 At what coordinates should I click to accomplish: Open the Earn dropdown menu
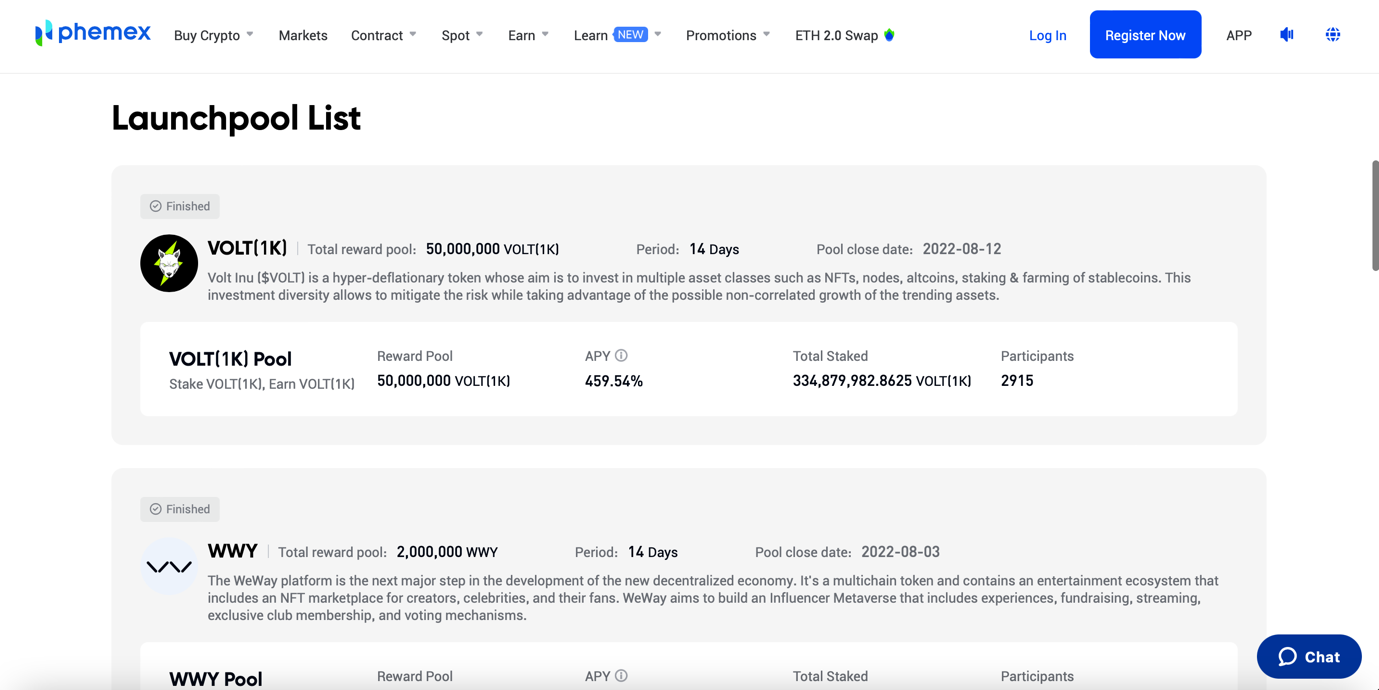click(528, 35)
